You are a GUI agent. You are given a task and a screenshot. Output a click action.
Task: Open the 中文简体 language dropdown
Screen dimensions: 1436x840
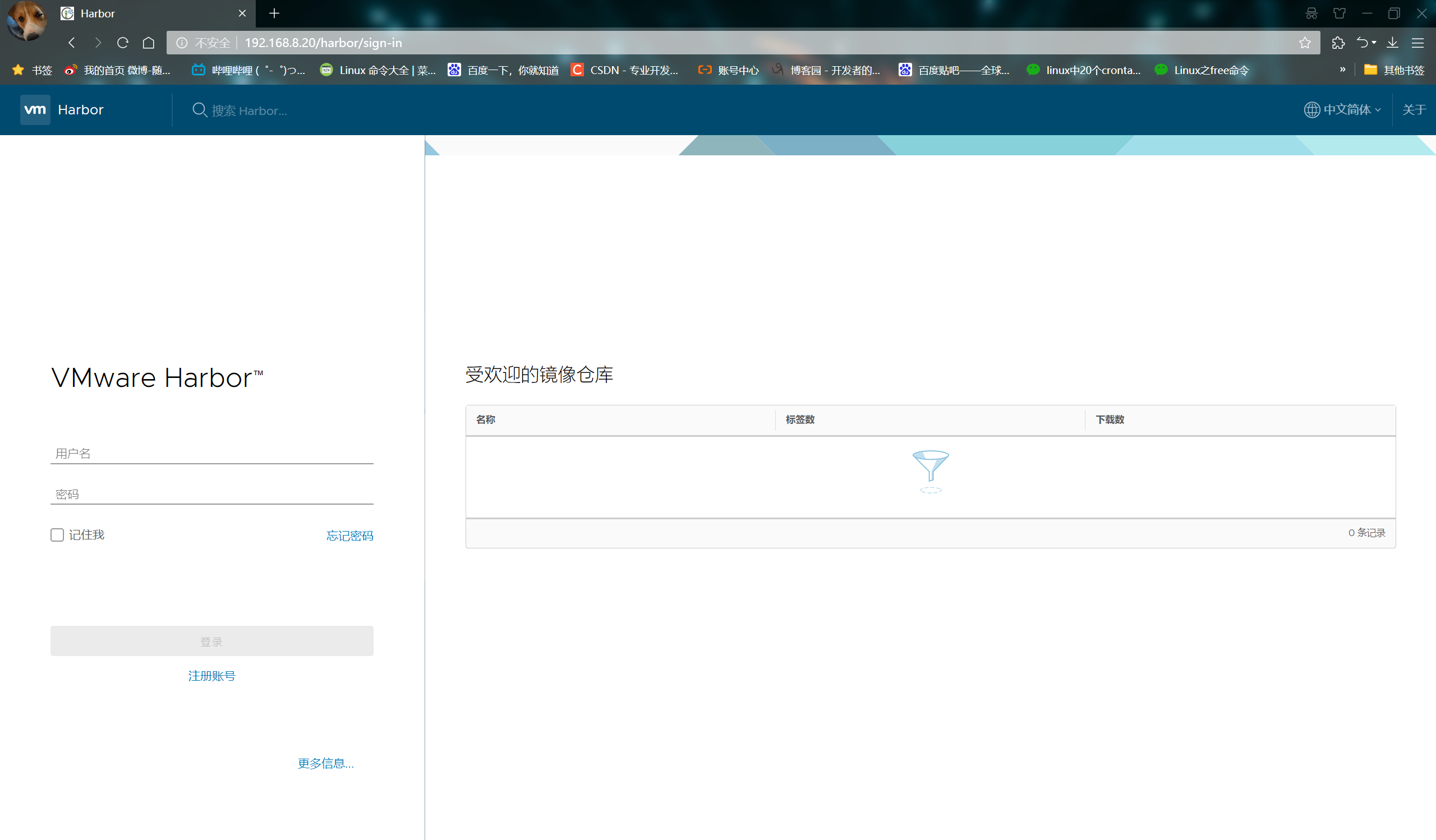pyautogui.click(x=1342, y=109)
